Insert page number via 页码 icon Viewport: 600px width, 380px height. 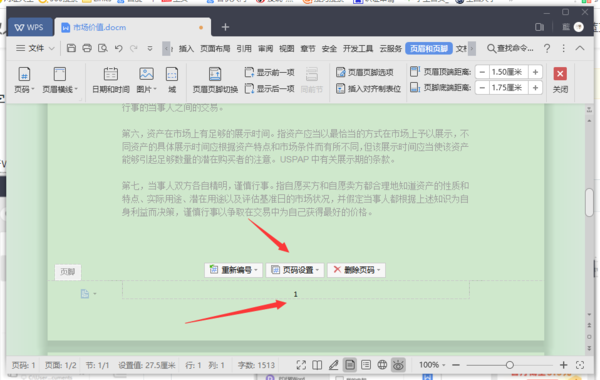tap(24, 80)
